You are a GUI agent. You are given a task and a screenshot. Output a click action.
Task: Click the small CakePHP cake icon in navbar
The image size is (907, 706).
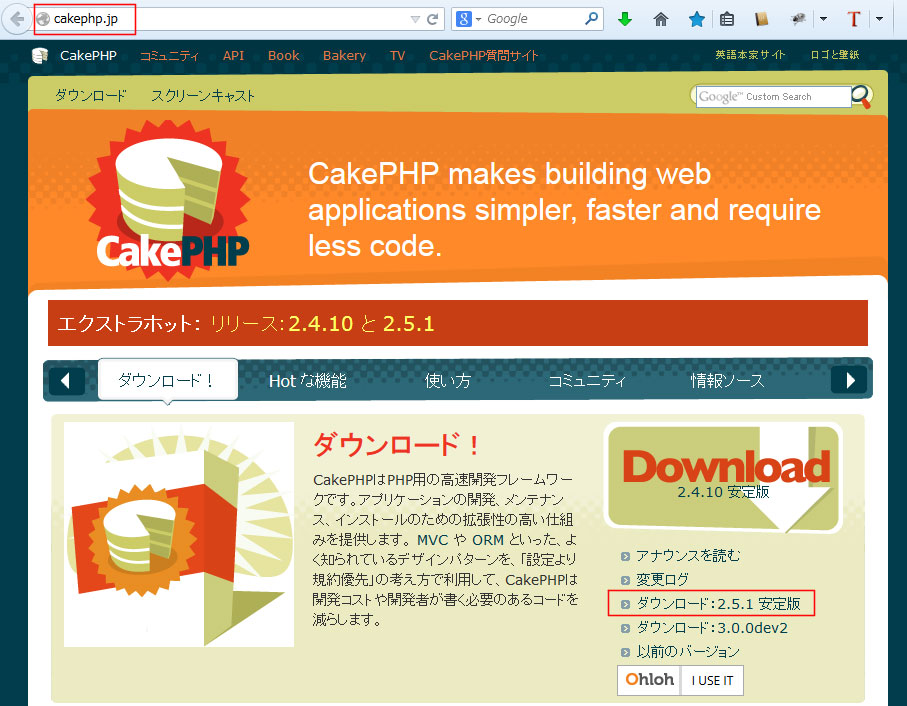point(39,56)
